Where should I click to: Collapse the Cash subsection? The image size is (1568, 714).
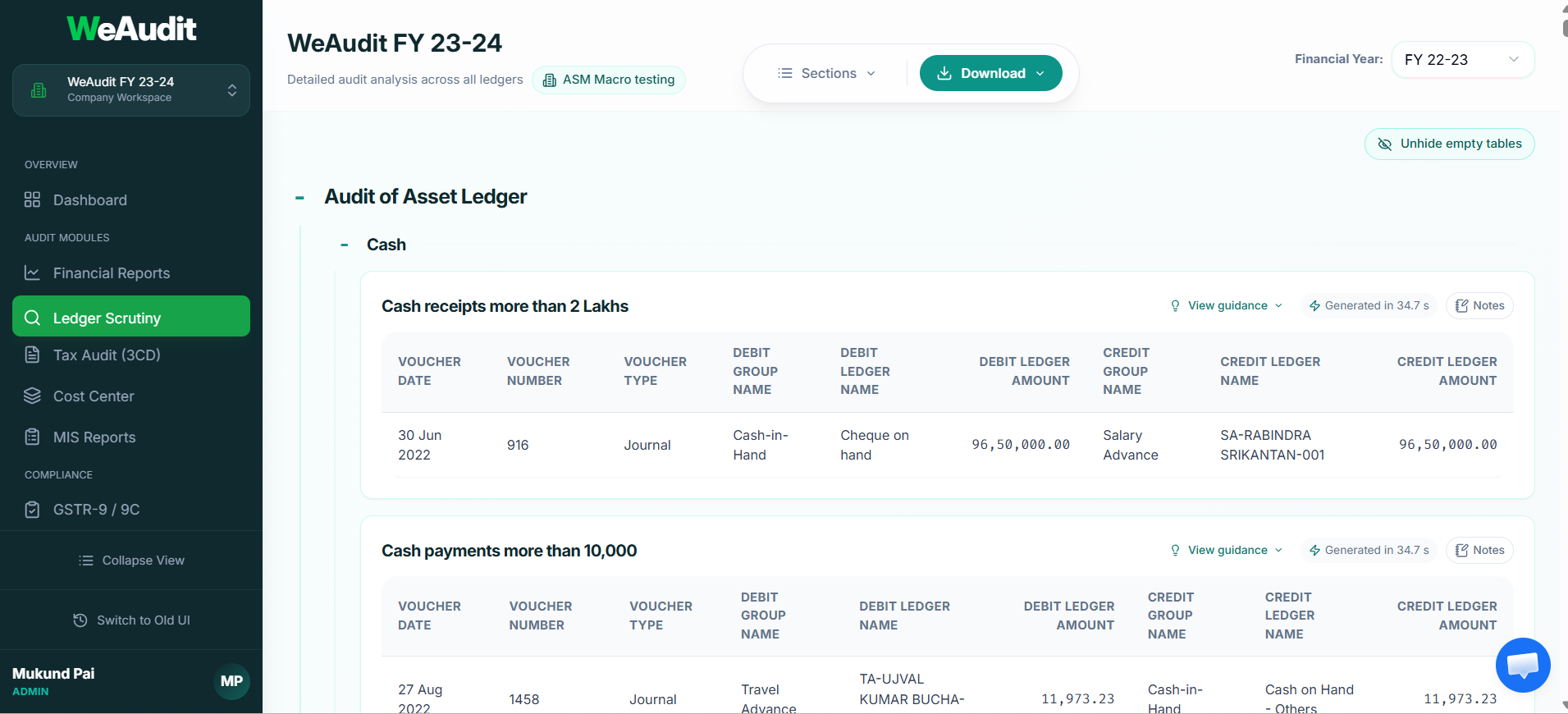tap(343, 244)
